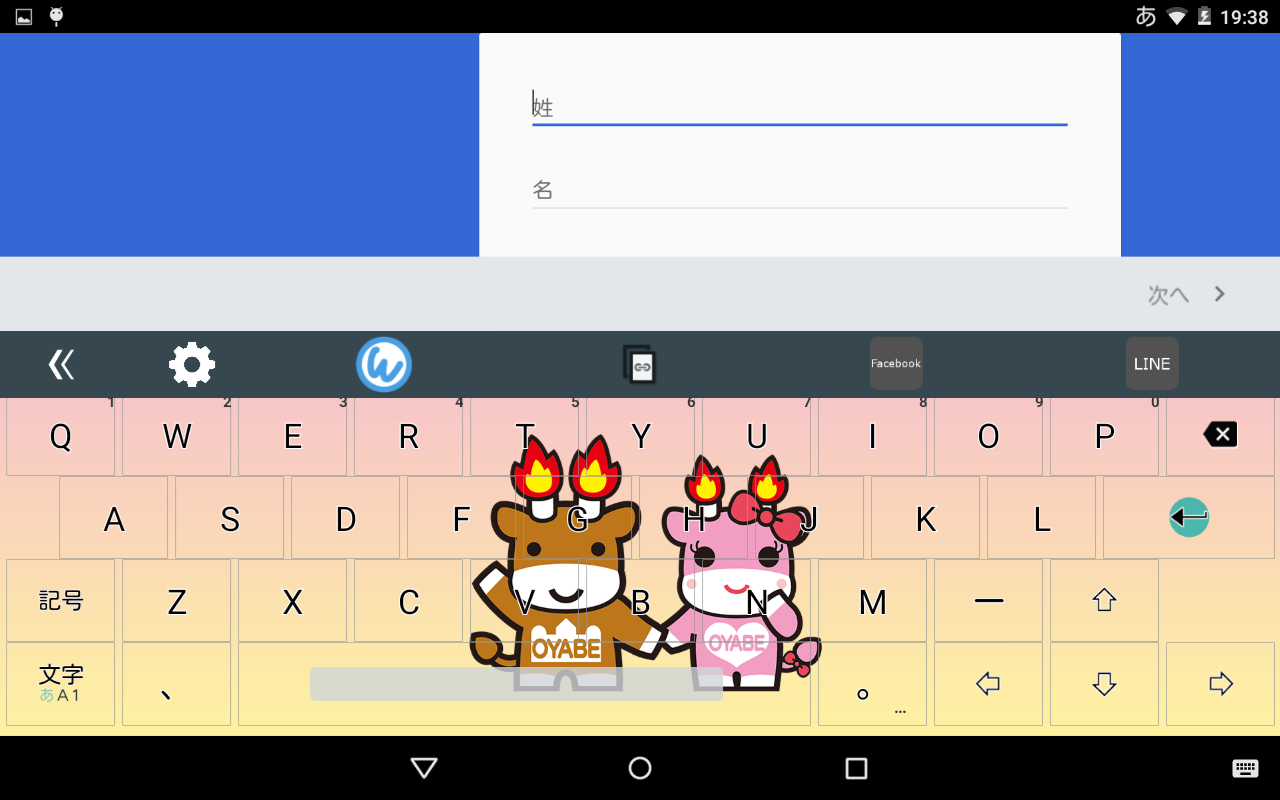
Task: Tap the K key
Action: tap(925, 518)
